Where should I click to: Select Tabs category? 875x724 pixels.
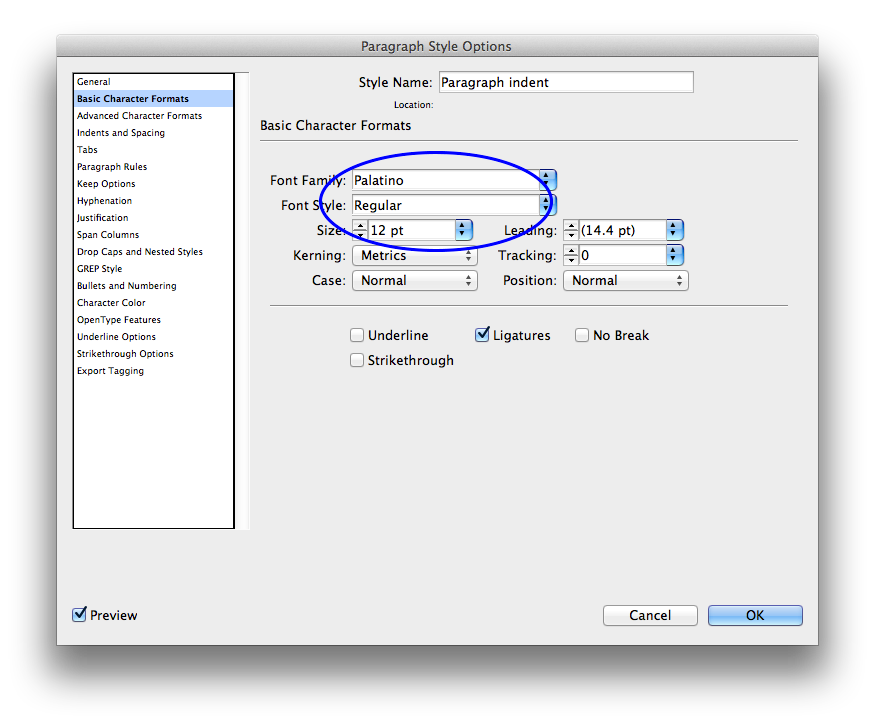click(x=153, y=150)
